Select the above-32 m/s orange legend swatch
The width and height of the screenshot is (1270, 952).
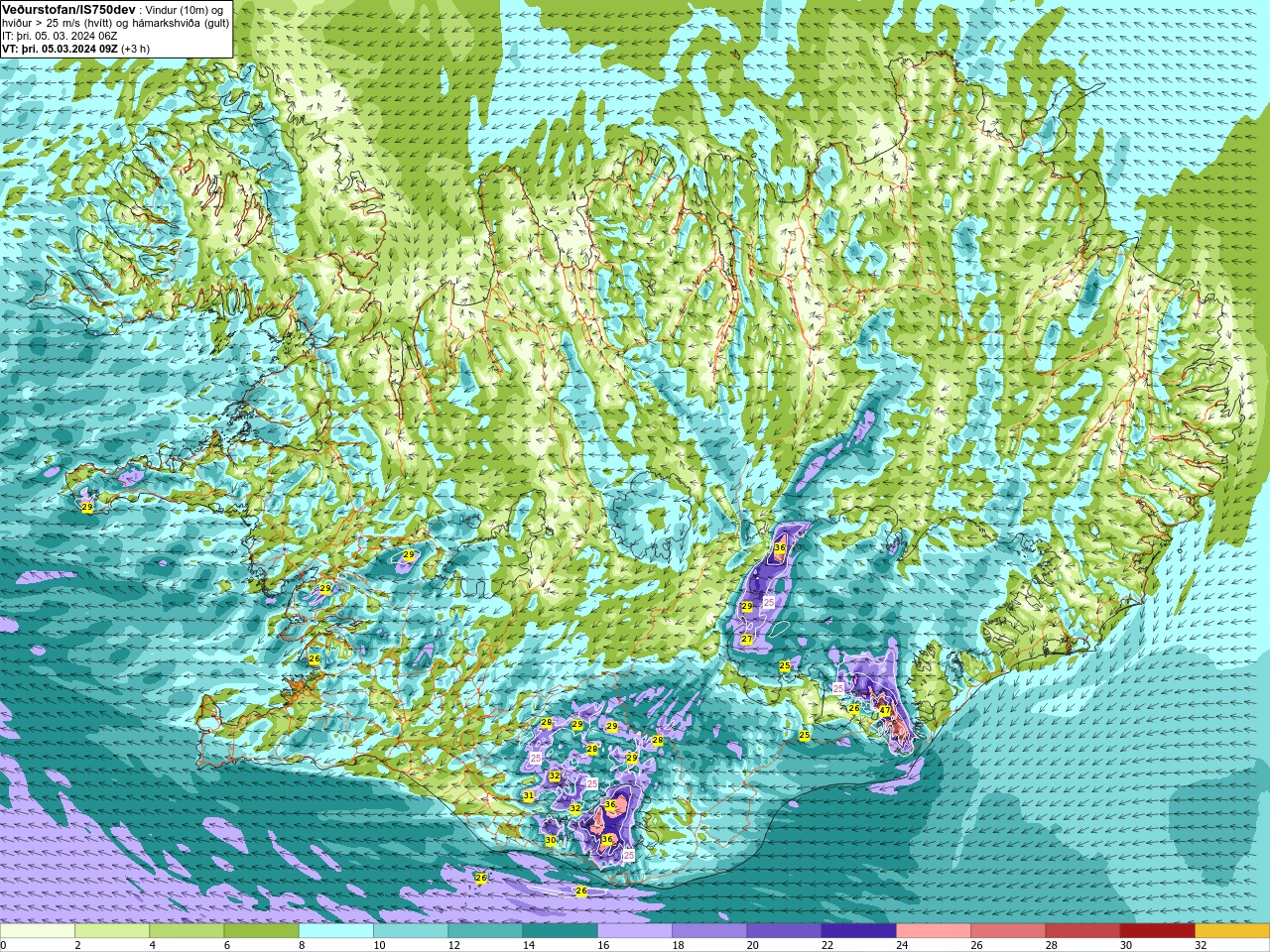pos(1232,931)
